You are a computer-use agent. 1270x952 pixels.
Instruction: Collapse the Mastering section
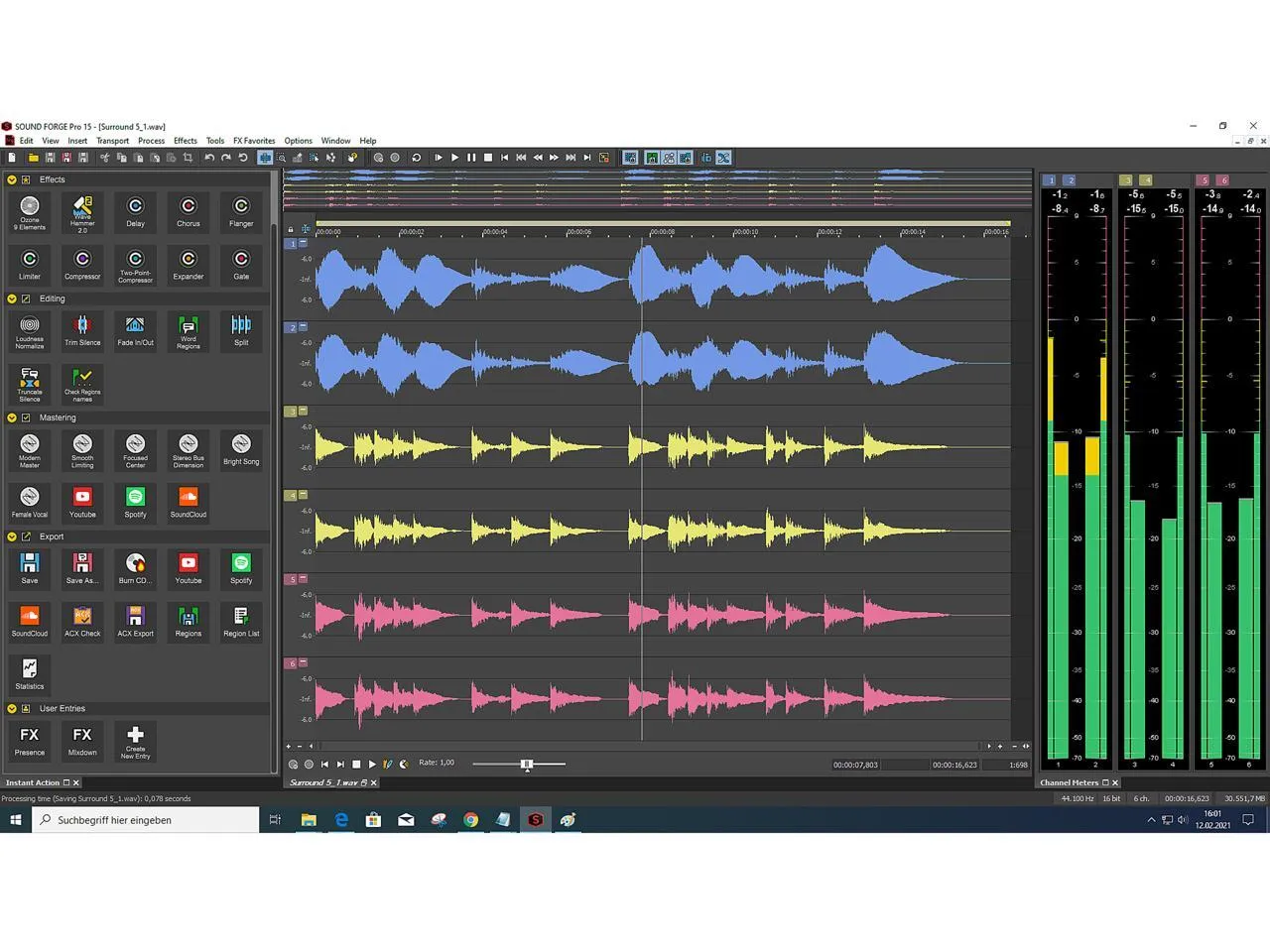tap(11, 417)
